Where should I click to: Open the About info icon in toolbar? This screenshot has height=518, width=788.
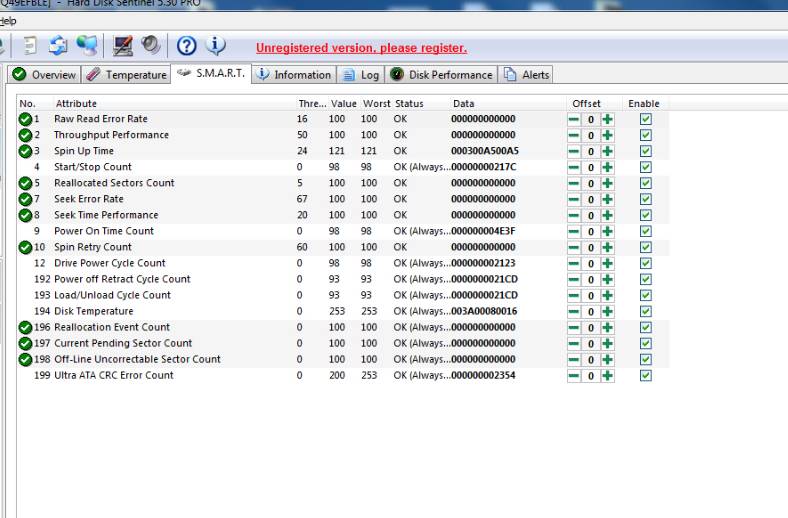click(216, 46)
